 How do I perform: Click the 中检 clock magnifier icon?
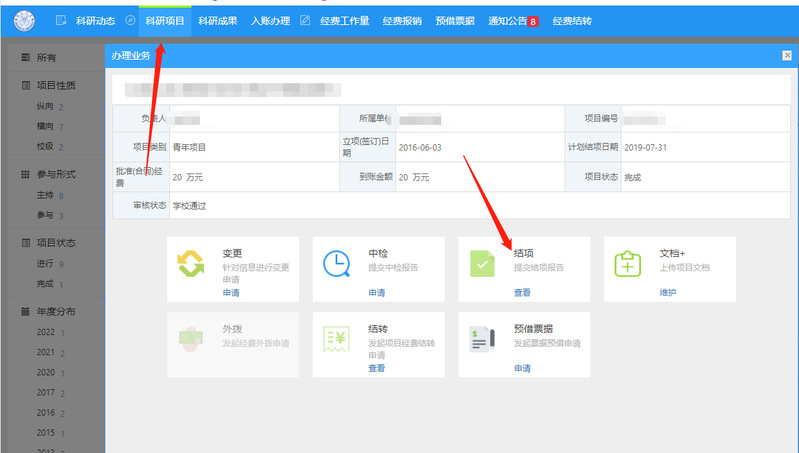click(337, 264)
